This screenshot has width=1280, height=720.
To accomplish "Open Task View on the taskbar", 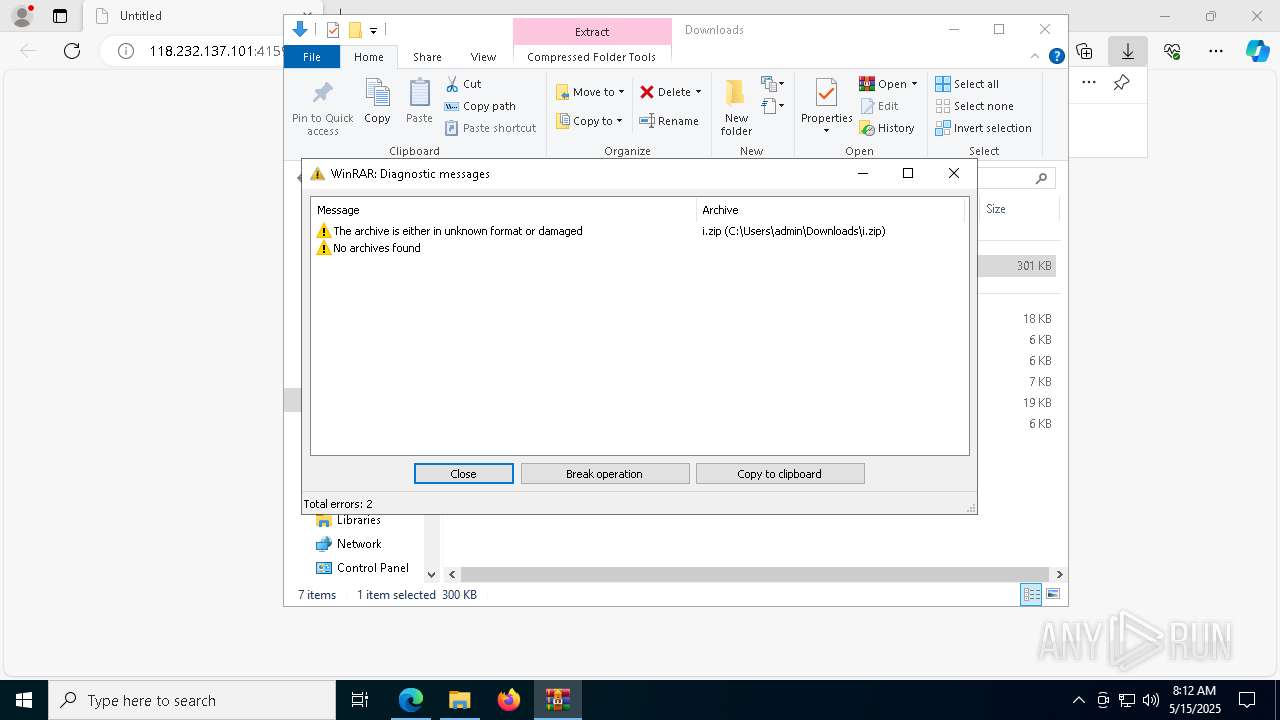I will [360, 700].
